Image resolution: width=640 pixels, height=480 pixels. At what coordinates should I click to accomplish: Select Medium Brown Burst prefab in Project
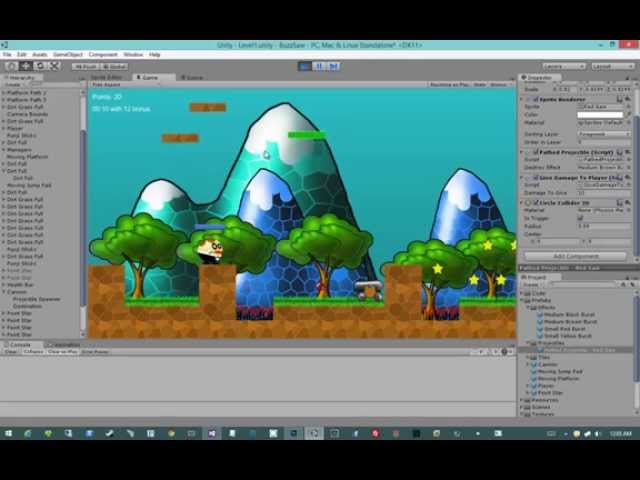[x=570, y=322]
